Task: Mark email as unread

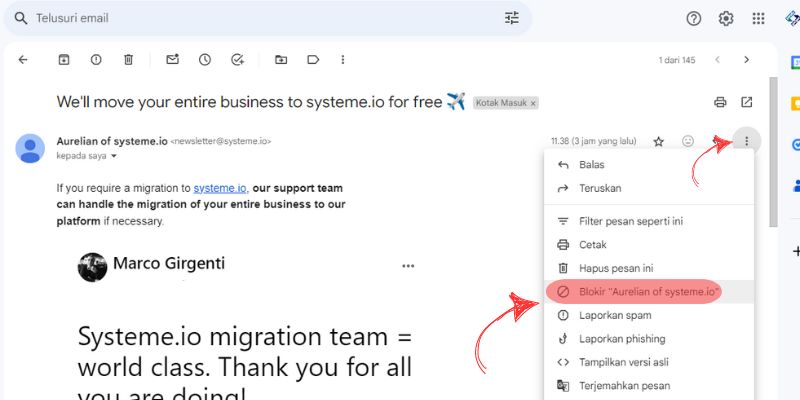Action: [172, 60]
